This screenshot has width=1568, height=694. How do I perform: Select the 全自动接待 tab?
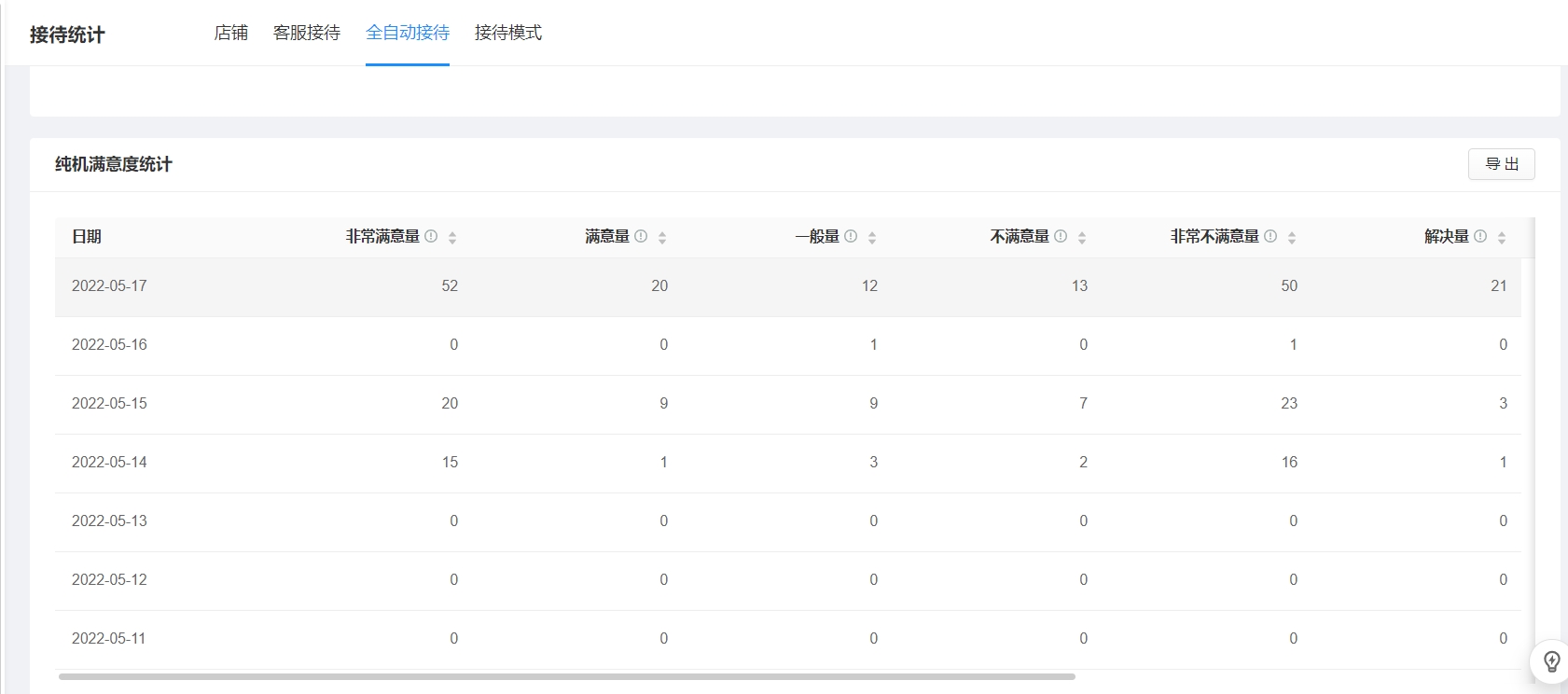(408, 33)
